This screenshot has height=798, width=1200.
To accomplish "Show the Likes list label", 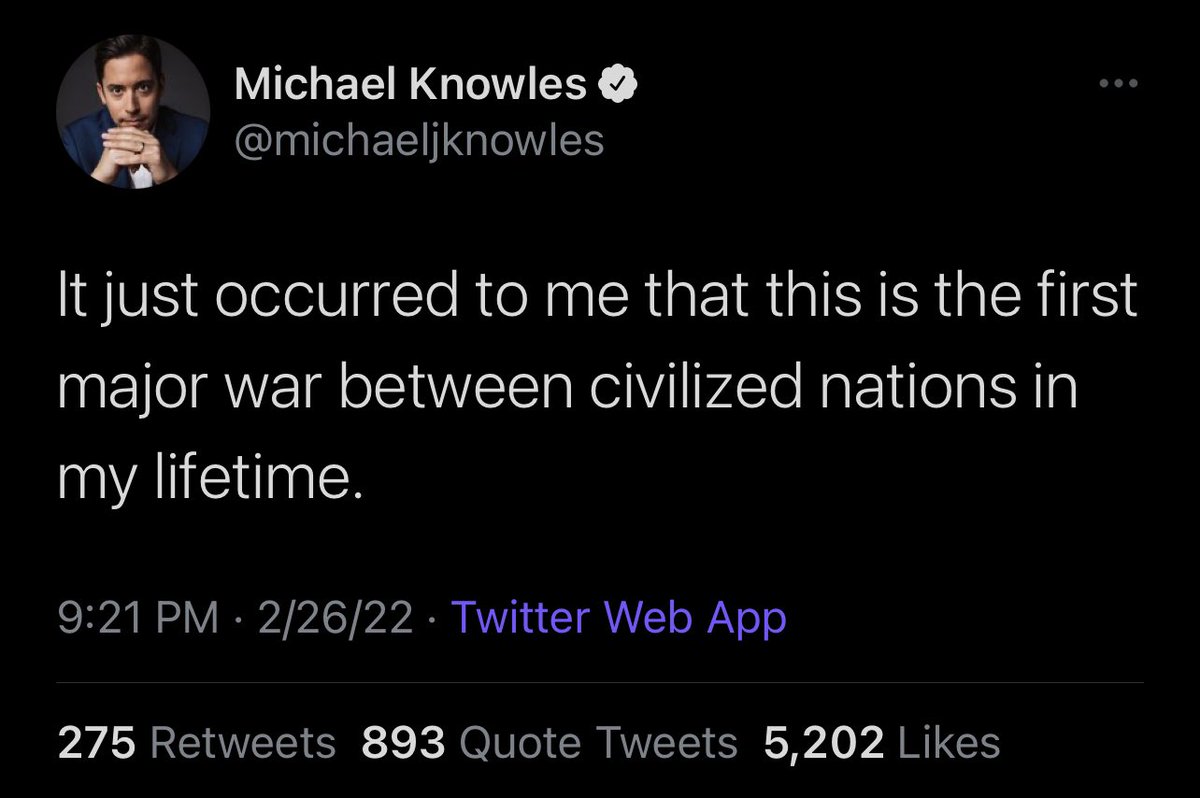I will pyautogui.click(x=950, y=742).
